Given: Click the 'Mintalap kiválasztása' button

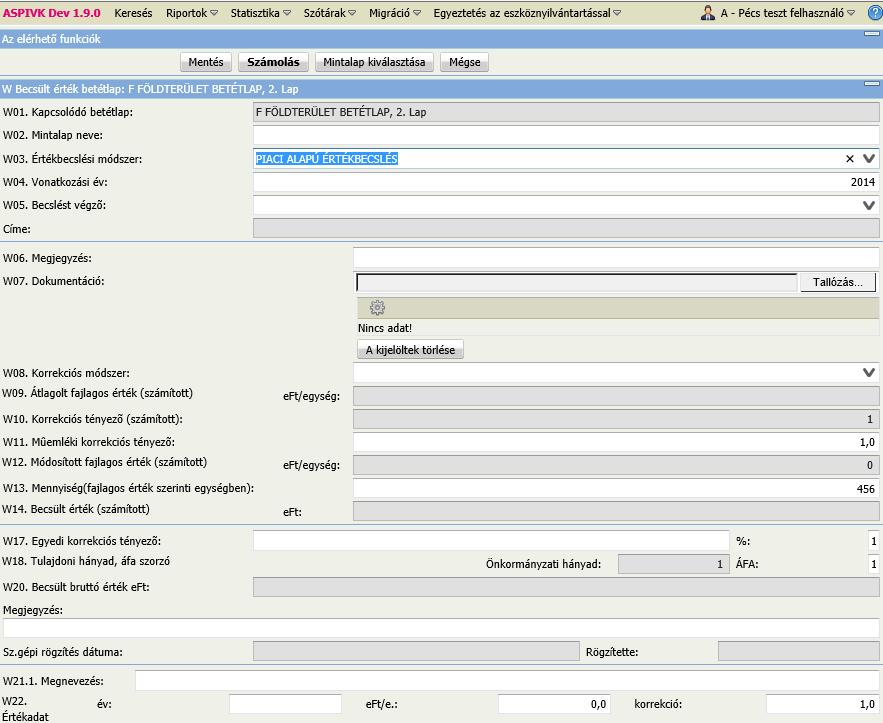Looking at the screenshot, I should [374, 62].
